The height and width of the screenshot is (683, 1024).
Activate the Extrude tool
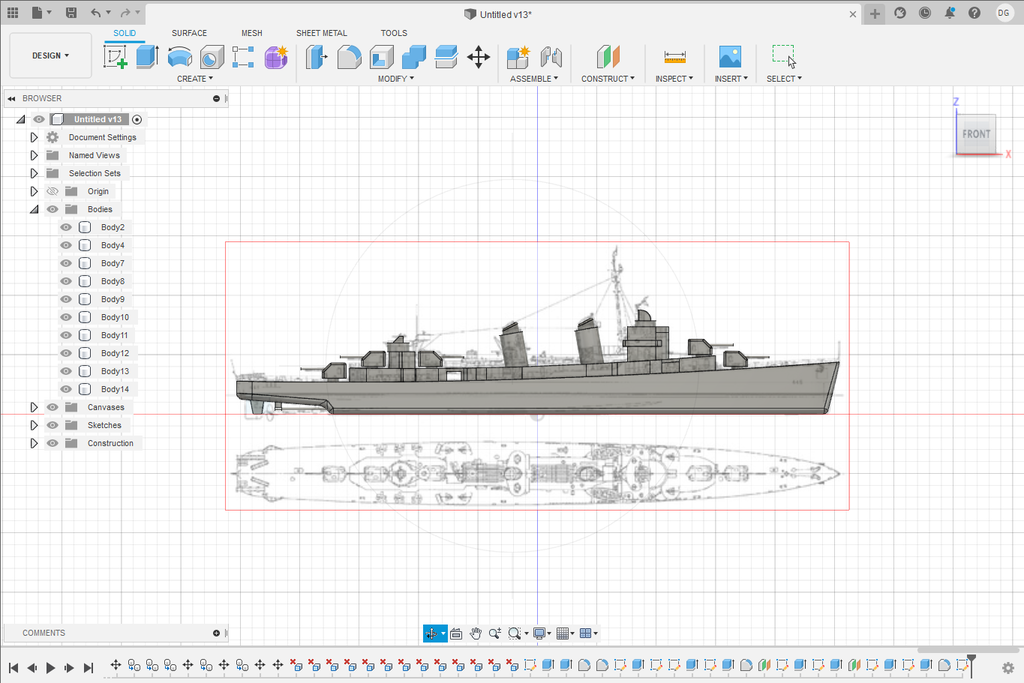(146, 57)
